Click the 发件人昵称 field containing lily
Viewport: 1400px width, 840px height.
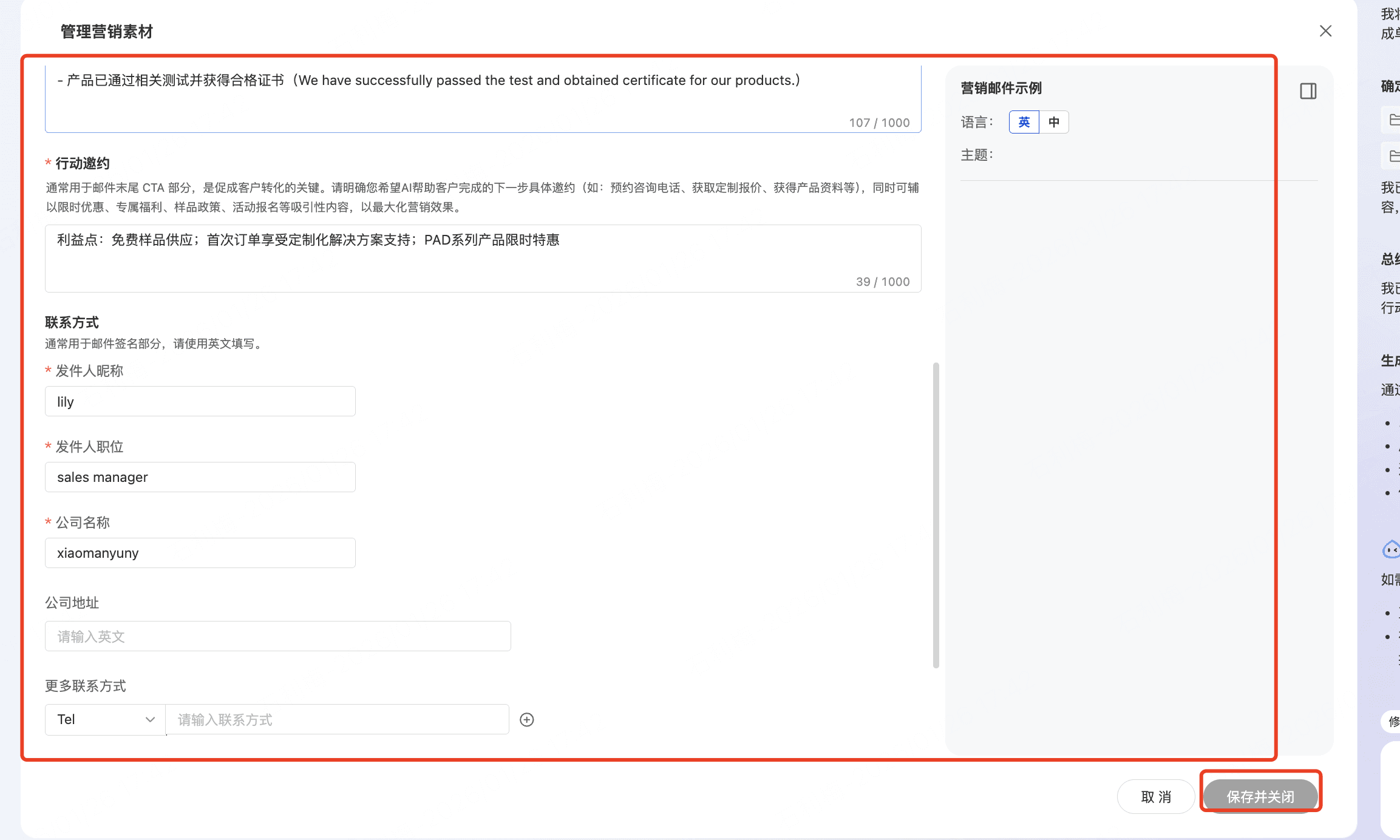tap(200, 401)
